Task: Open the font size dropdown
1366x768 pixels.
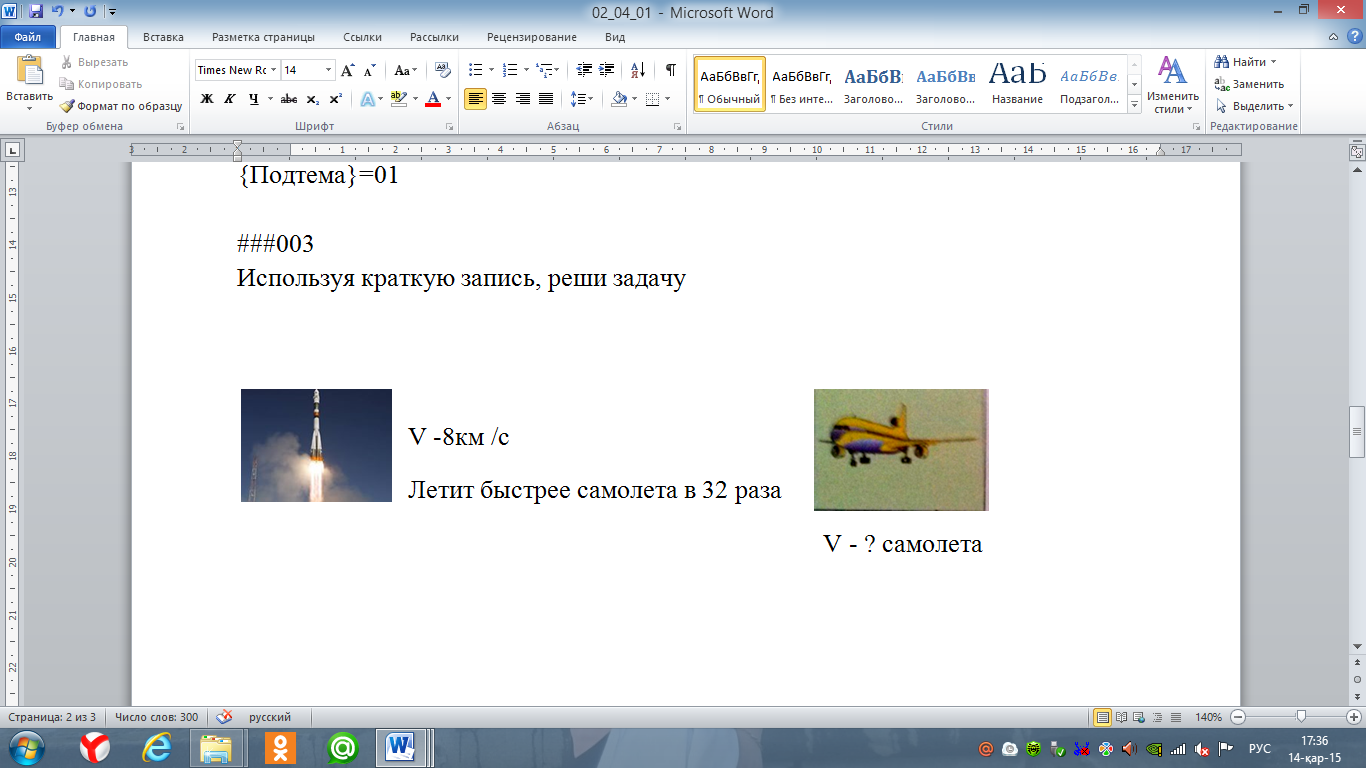Action: point(328,70)
